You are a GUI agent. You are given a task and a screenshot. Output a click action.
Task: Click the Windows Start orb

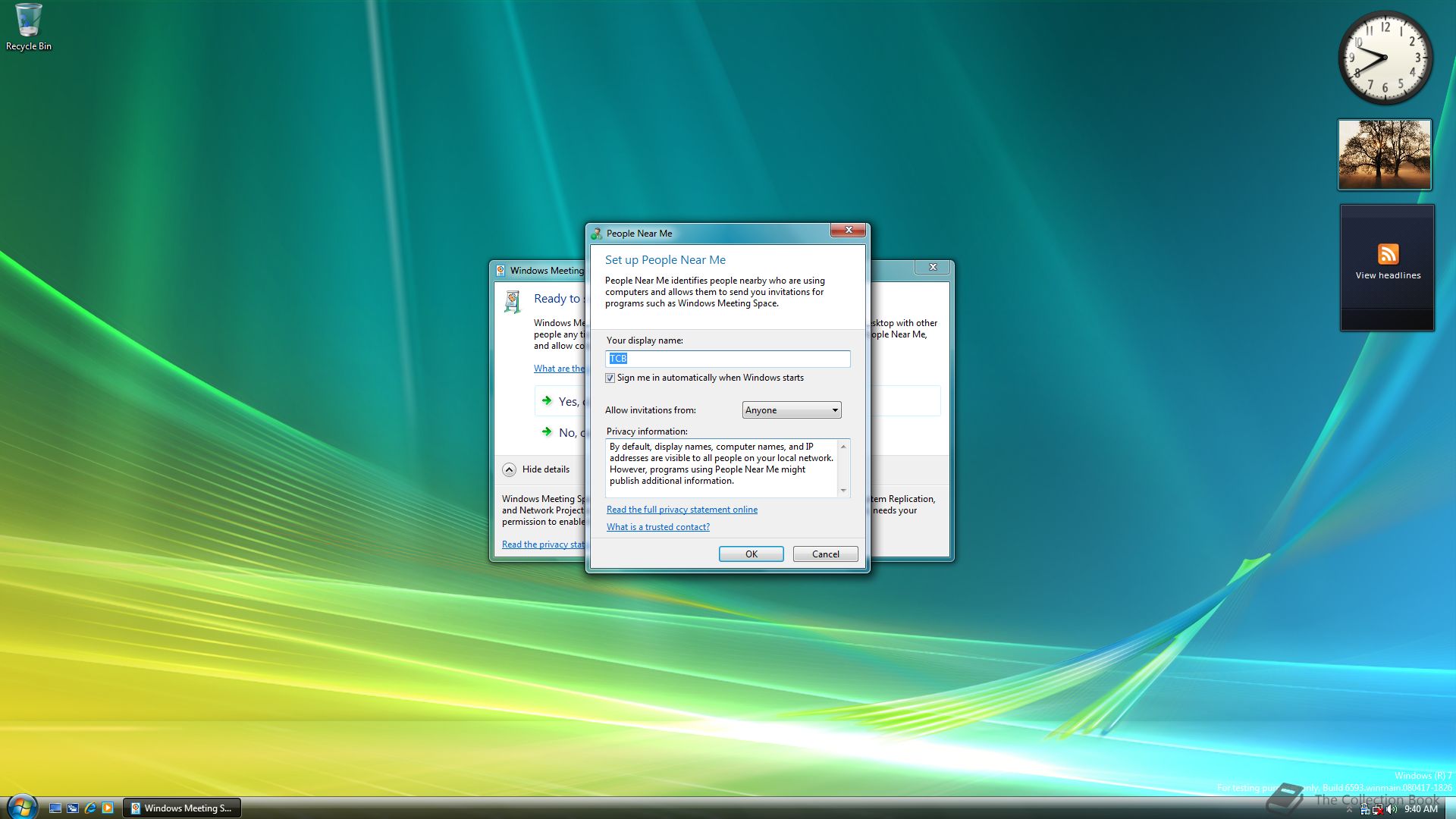click(21, 807)
